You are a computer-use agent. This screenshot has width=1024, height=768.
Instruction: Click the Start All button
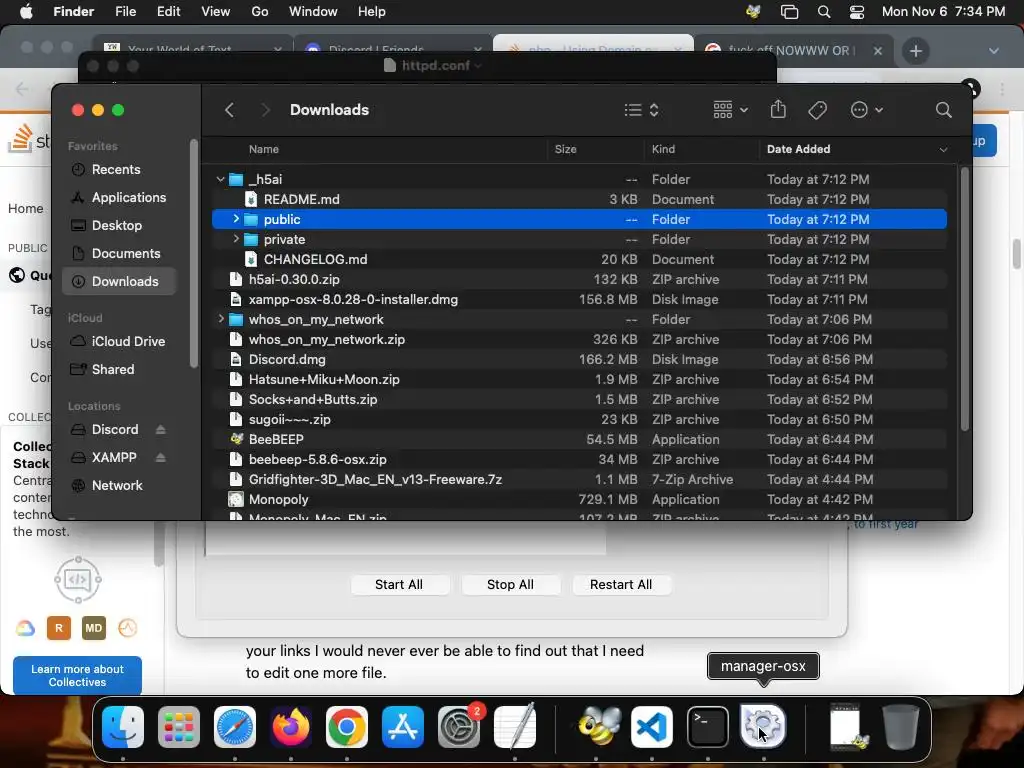pyautogui.click(x=399, y=584)
